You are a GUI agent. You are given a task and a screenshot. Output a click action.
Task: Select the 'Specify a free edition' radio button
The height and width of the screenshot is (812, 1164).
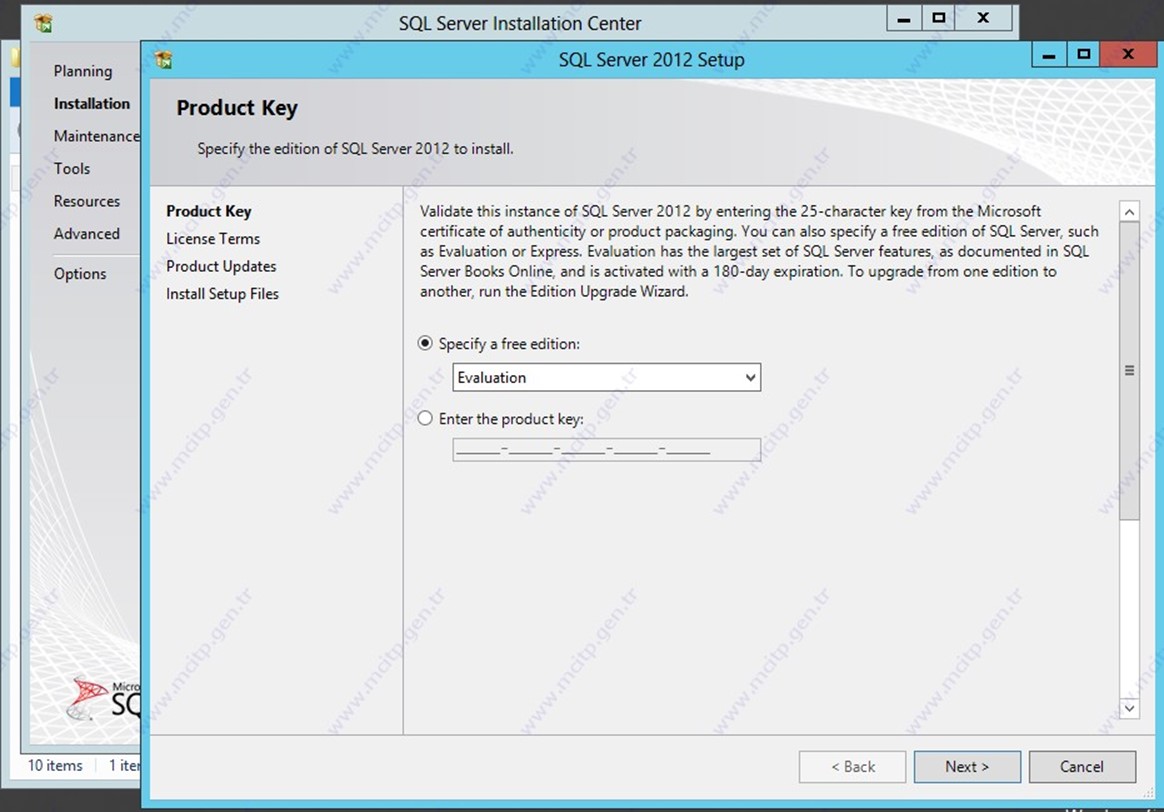[425, 343]
